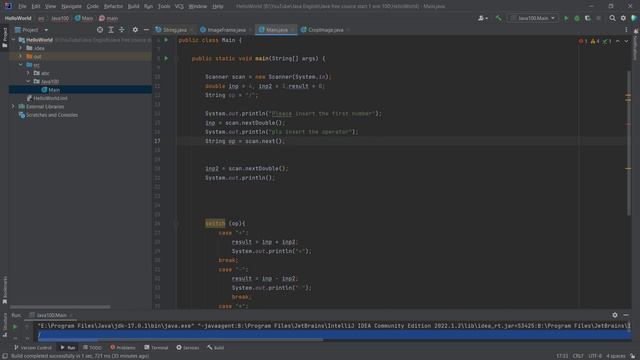The width and height of the screenshot is (640, 360).
Task: Switch to the CropImage.java editor tab
Action: click(x=325, y=30)
